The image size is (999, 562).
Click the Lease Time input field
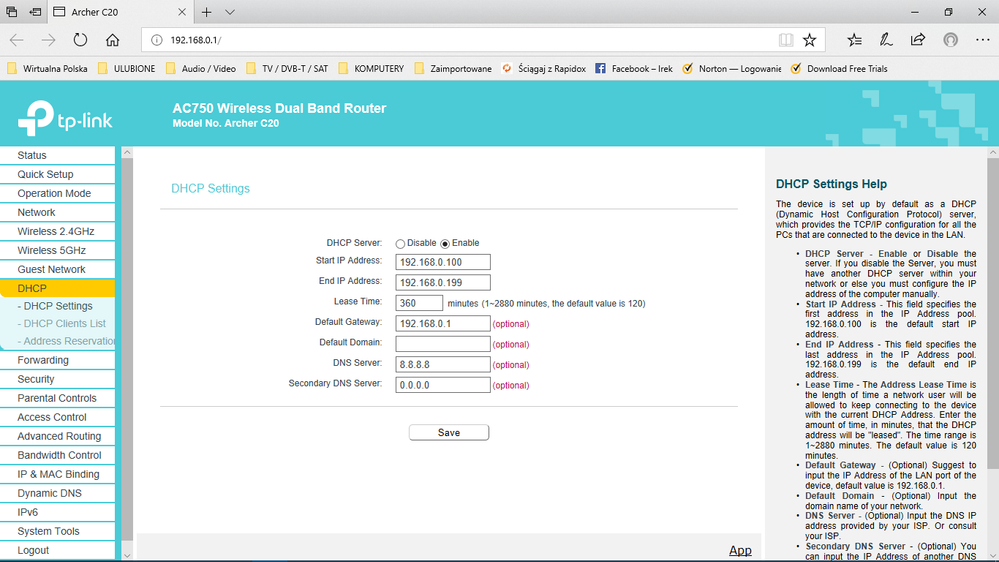pos(419,303)
